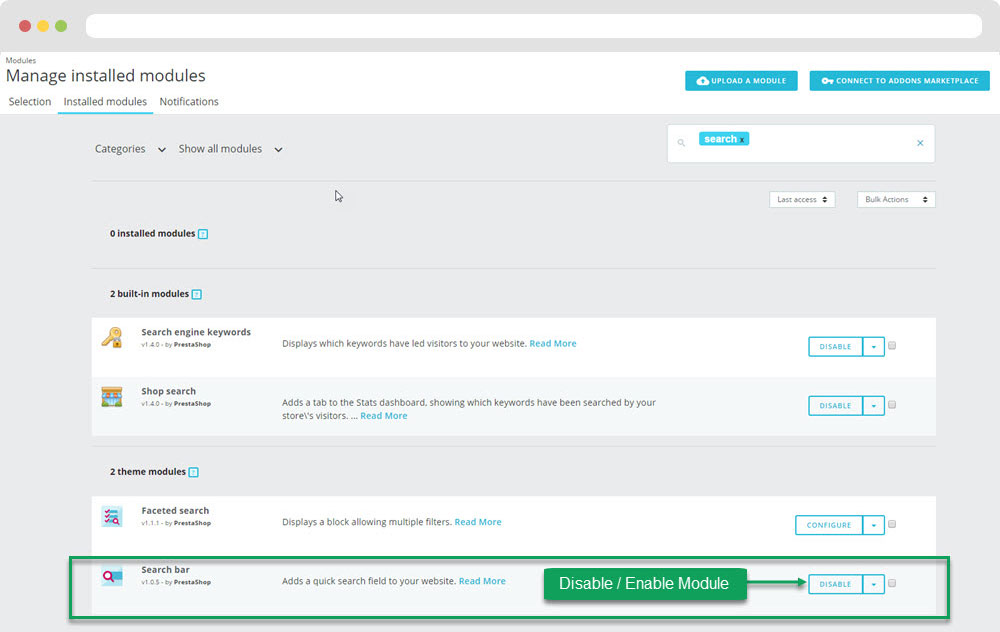This screenshot has width=1000, height=632.
Task: Expand actions arrow next to Configure for Faceted search
Action: pyautogui.click(x=873, y=525)
